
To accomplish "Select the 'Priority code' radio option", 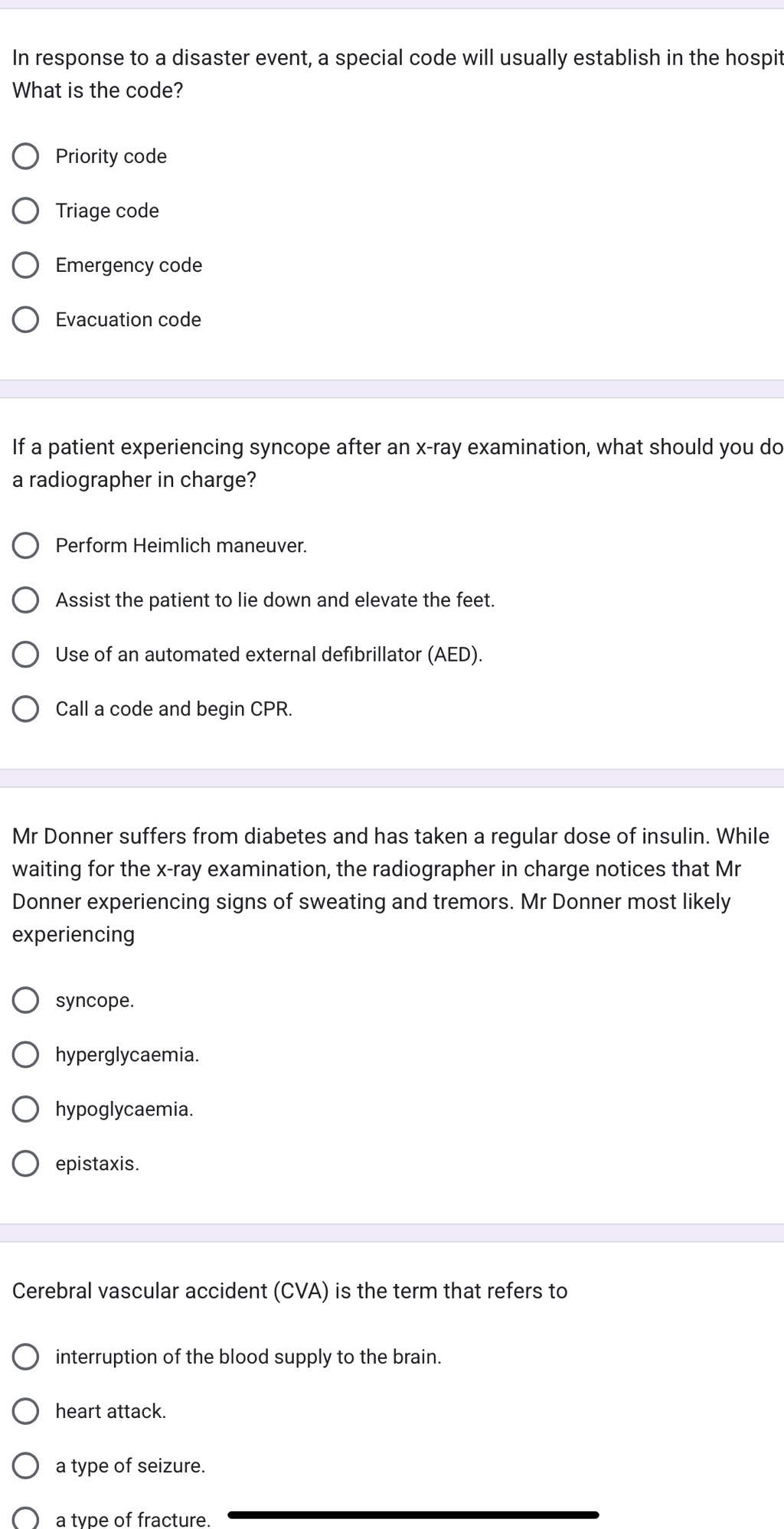I will pos(26,156).
